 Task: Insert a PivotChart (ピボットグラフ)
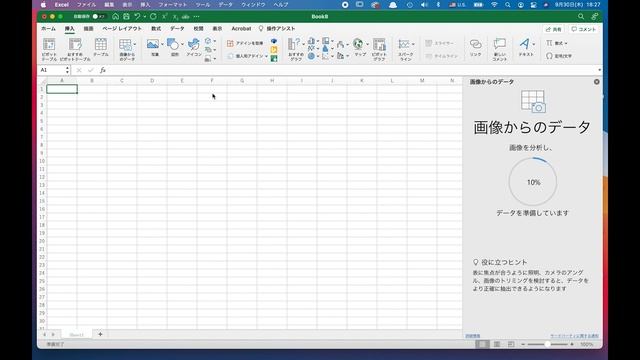[379, 49]
